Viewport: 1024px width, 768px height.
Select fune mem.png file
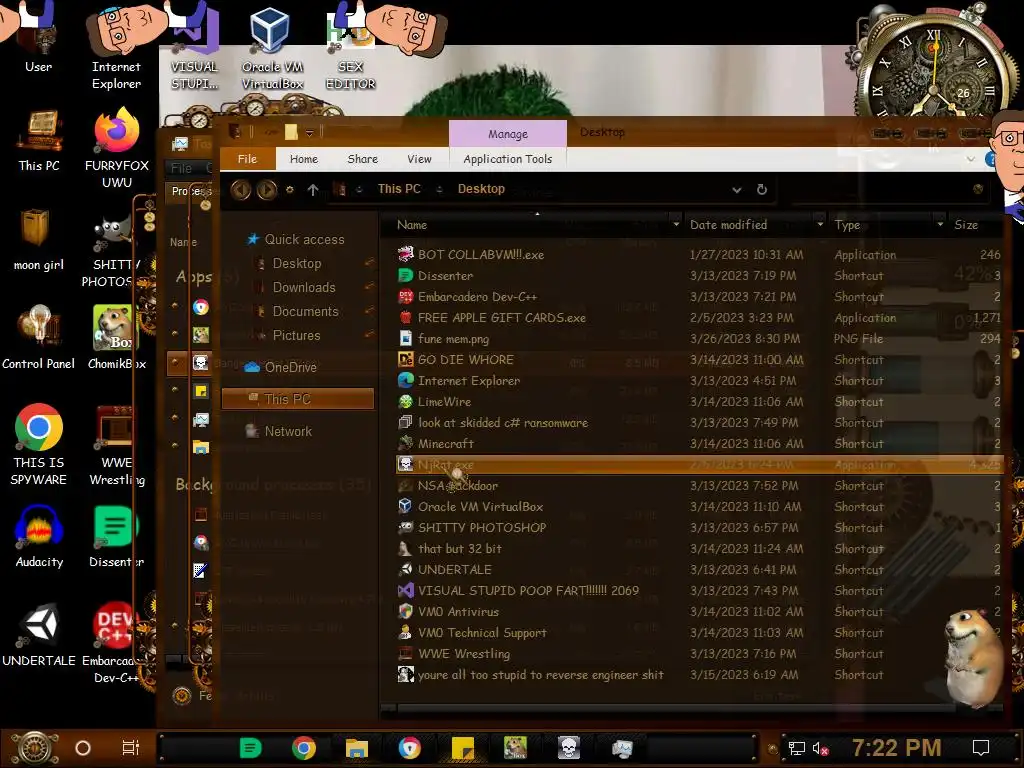pyautogui.click(x=697, y=339)
